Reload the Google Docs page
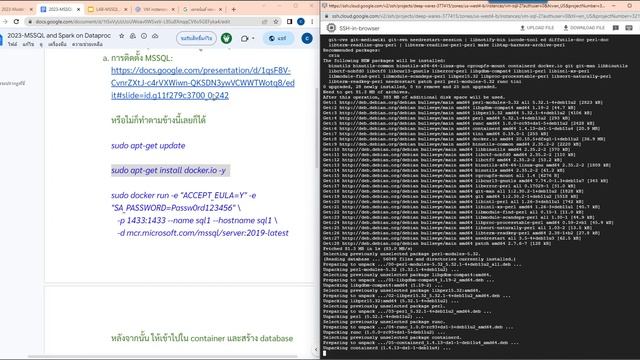Screen dimensions: 640x360 pos(16,21)
